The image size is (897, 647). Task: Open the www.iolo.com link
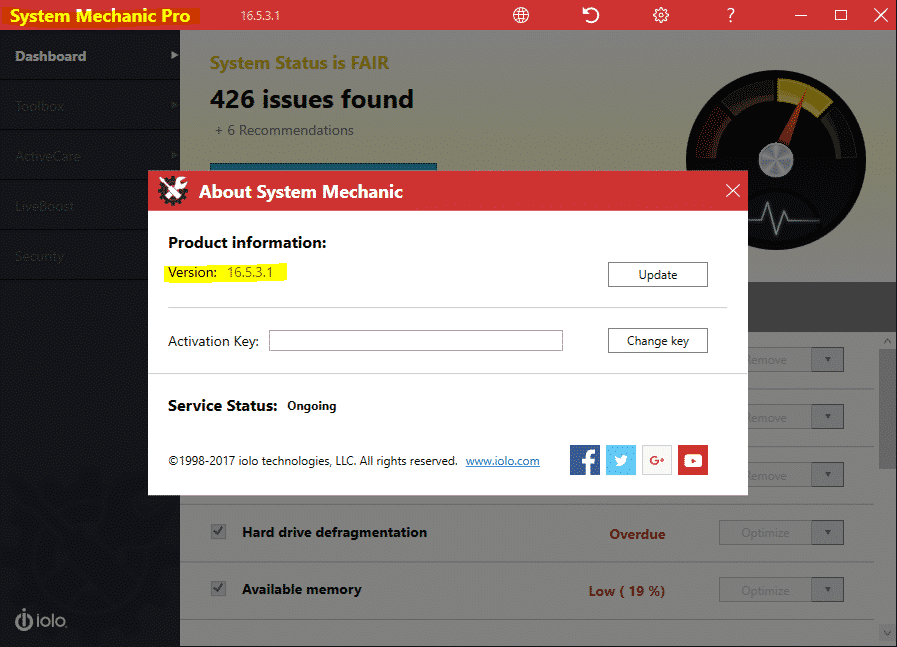pyautogui.click(x=502, y=461)
